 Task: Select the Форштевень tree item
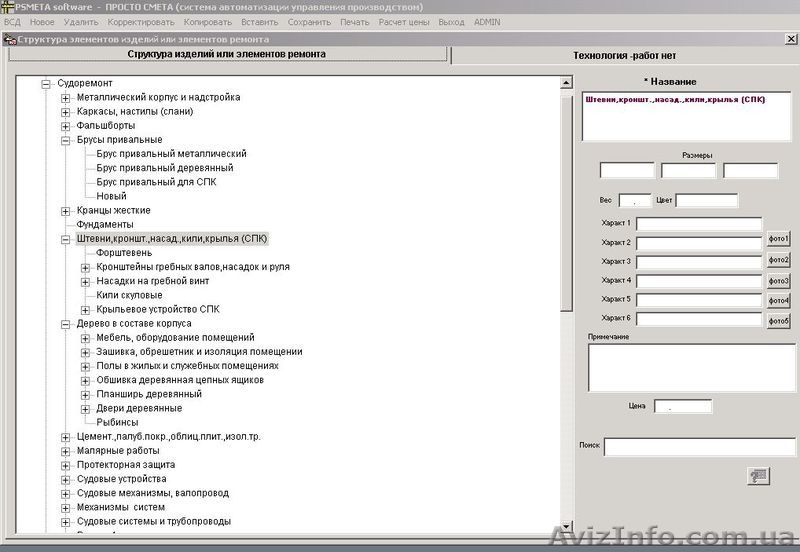(x=124, y=254)
